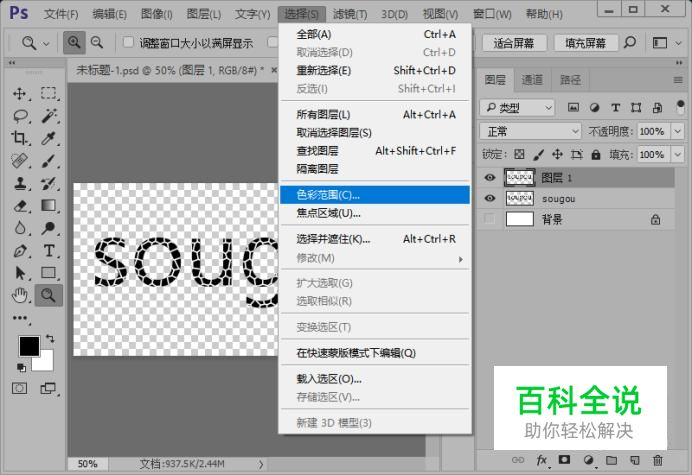This screenshot has height=475, width=692.
Task: Select the History Brush tool
Action: [x=49, y=183]
